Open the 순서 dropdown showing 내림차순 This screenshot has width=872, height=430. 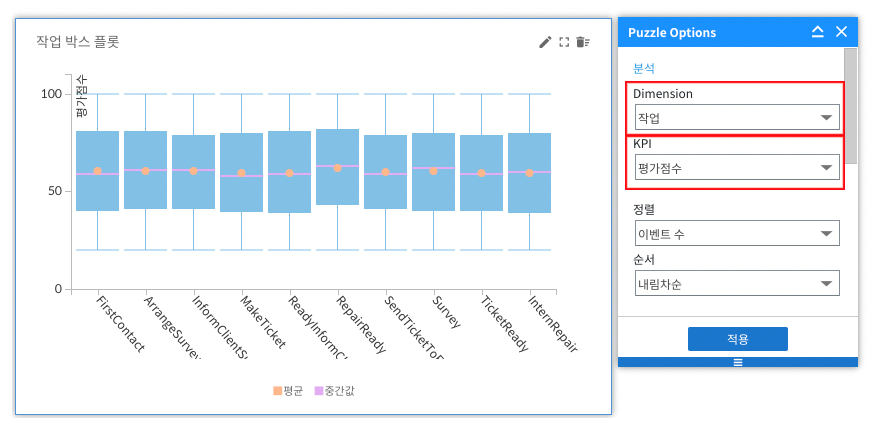[x=737, y=284]
